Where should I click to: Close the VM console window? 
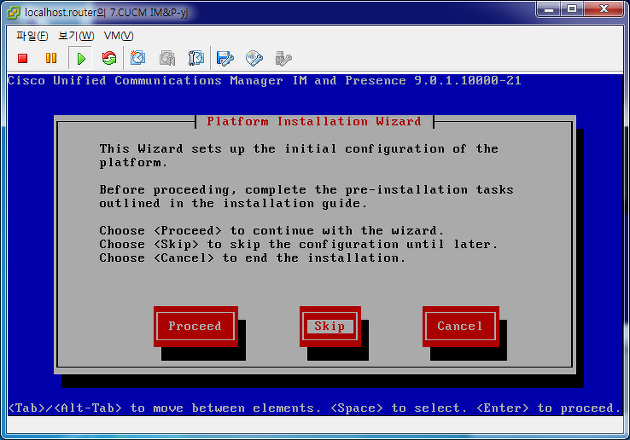[603, 9]
